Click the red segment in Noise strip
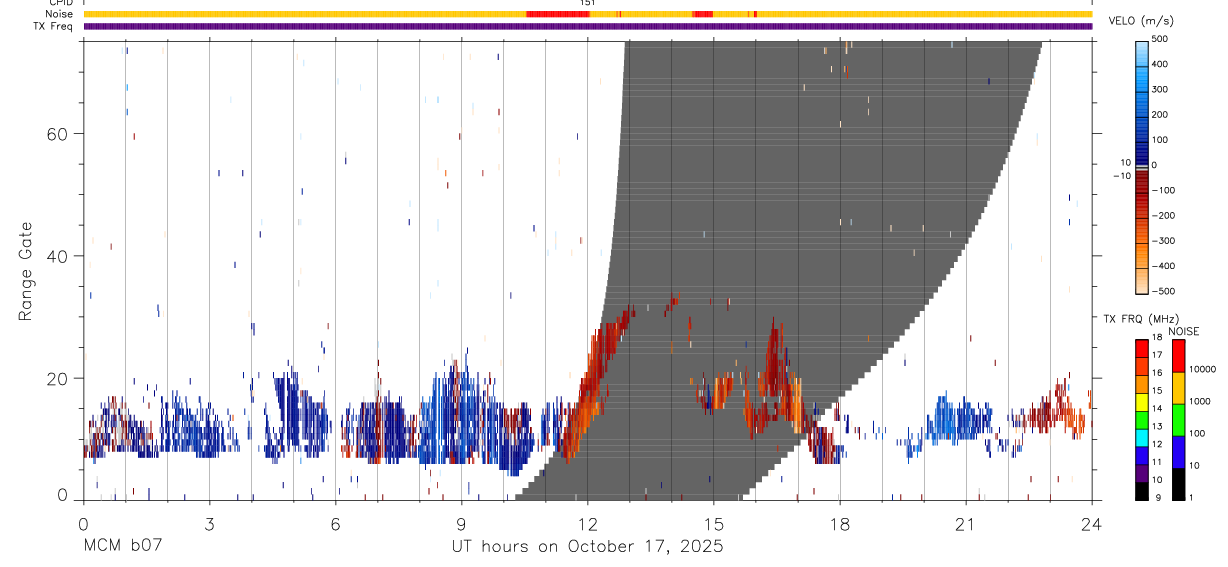The width and height of the screenshot is (1228, 567). [x=557, y=14]
